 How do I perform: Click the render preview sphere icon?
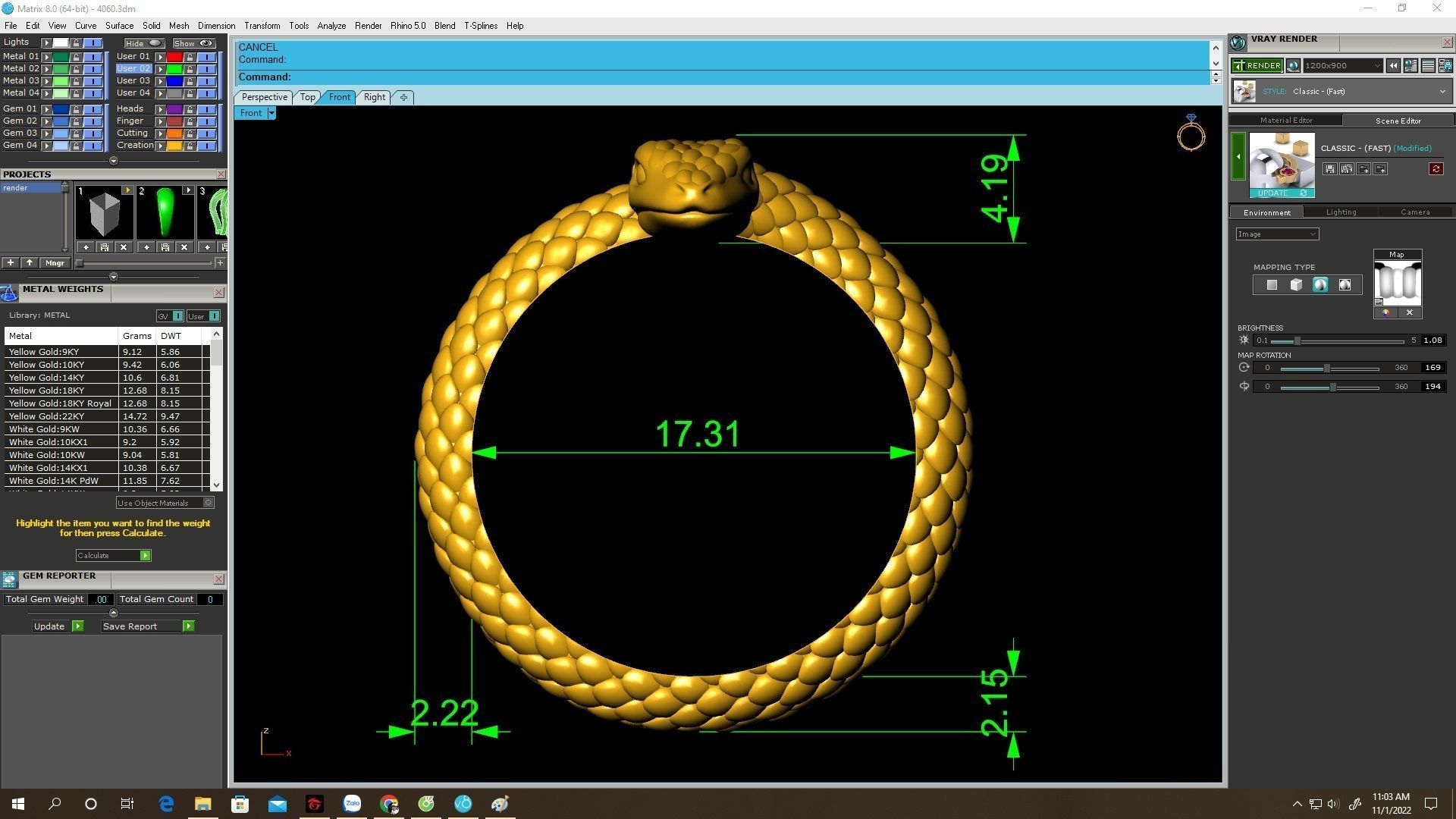1293,66
